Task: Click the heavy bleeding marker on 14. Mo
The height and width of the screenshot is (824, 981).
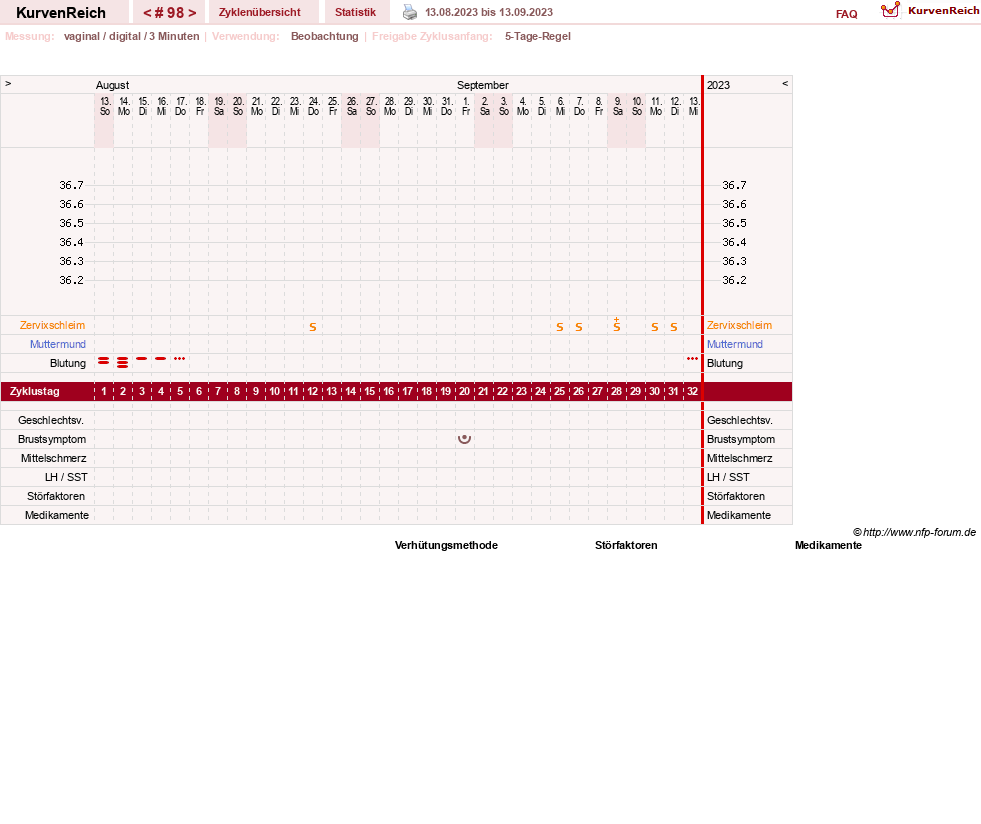Action: (x=123, y=362)
